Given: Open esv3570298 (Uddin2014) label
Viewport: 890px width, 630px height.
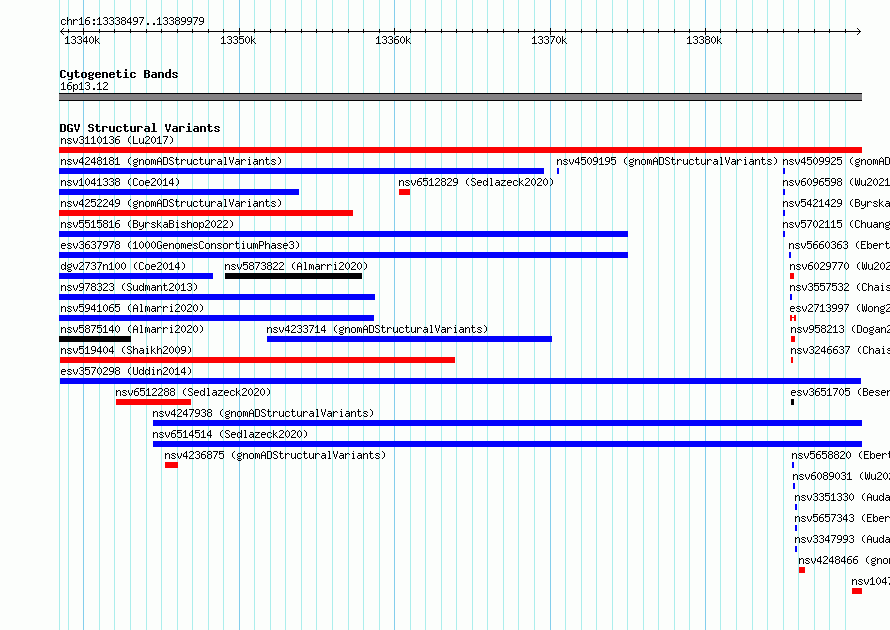Looking at the screenshot, I should (x=126, y=371).
